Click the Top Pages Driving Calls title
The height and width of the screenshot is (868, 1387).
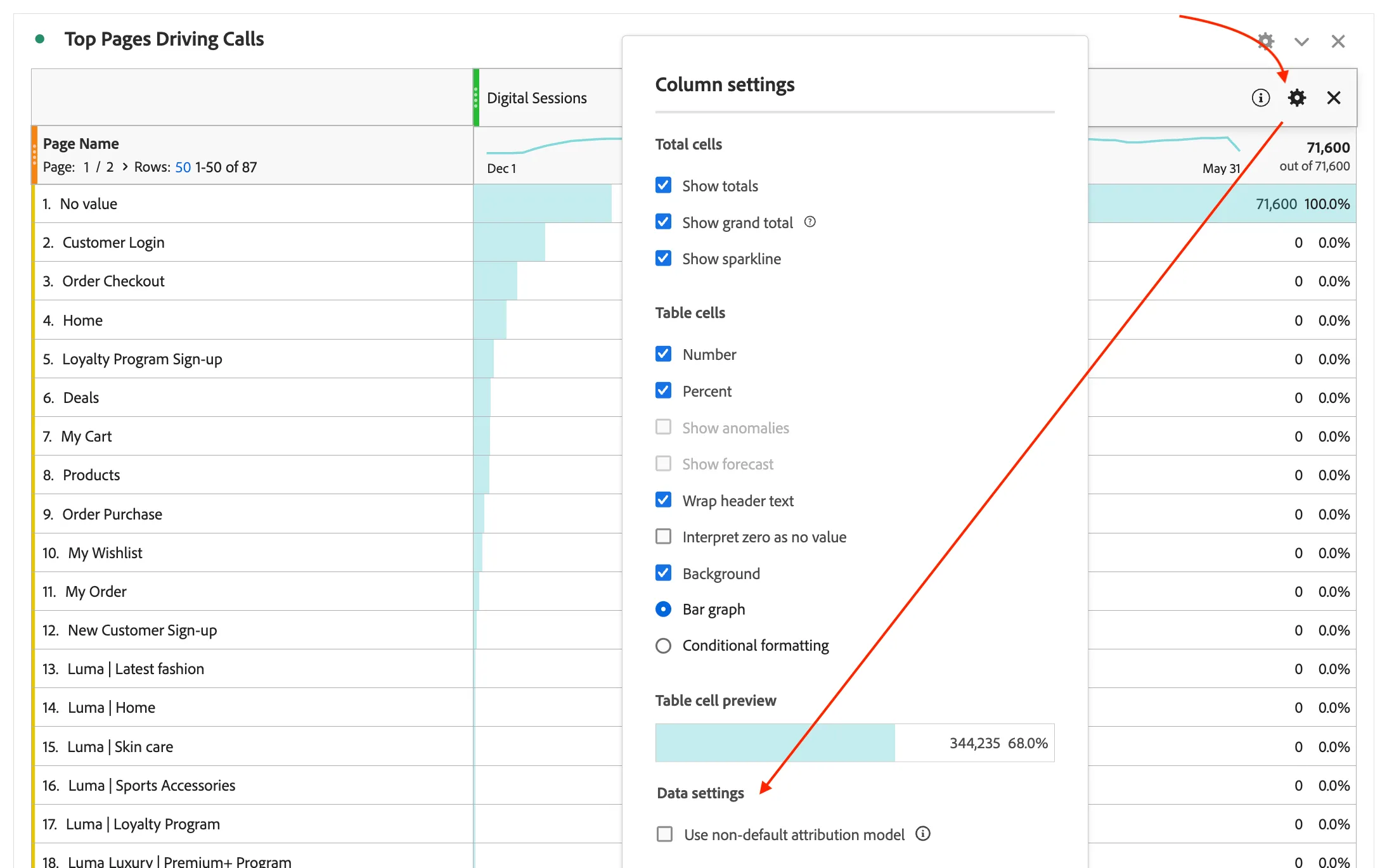pyautogui.click(x=164, y=39)
